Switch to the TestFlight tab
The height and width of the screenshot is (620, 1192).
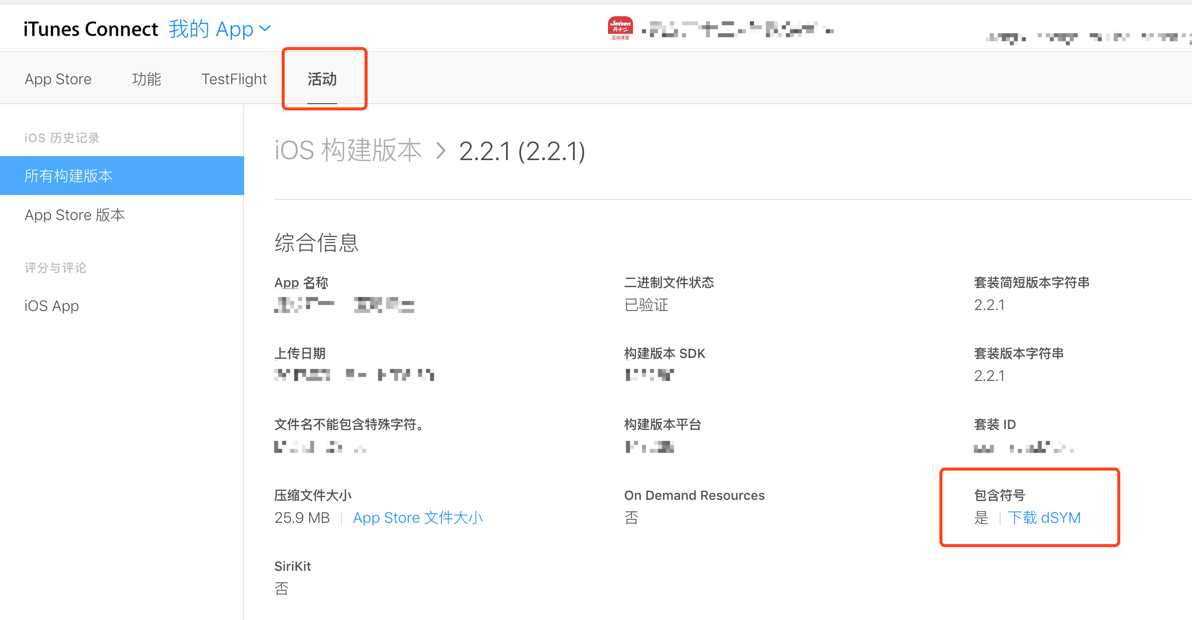coord(234,79)
